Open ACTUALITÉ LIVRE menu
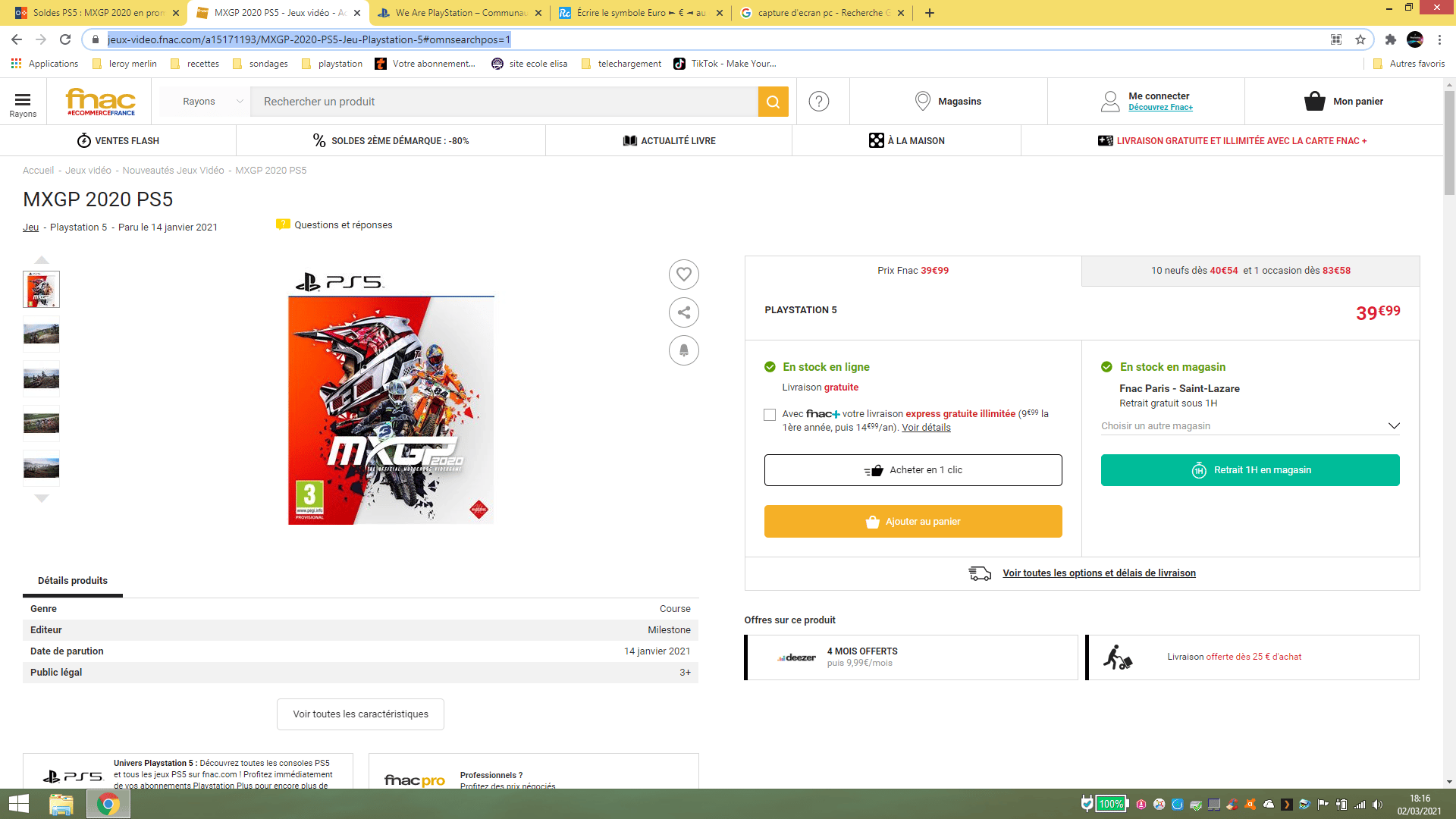The image size is (1456, 819). (x=669, y=141)
